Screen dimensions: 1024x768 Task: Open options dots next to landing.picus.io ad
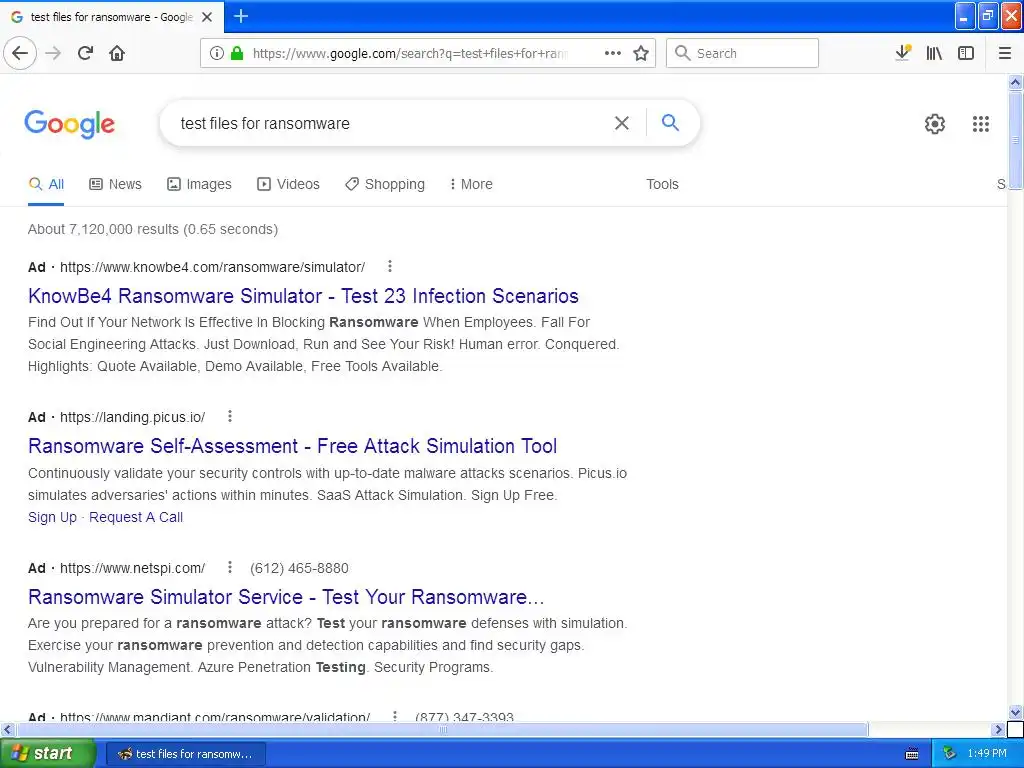click(x=230, y=416)
